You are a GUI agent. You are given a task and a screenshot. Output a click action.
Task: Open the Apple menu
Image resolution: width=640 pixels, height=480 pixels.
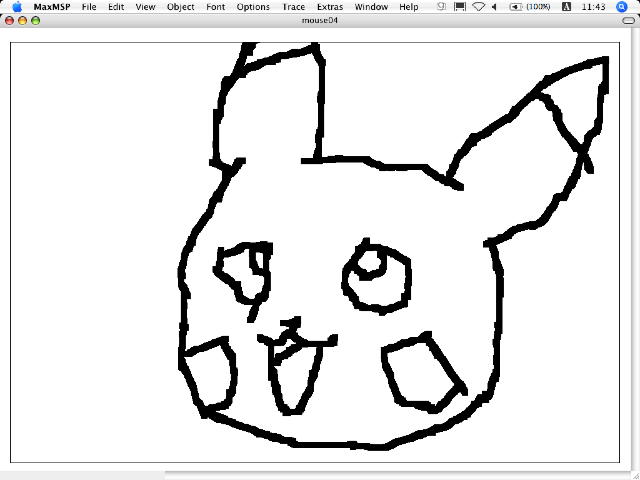point(17,7)
